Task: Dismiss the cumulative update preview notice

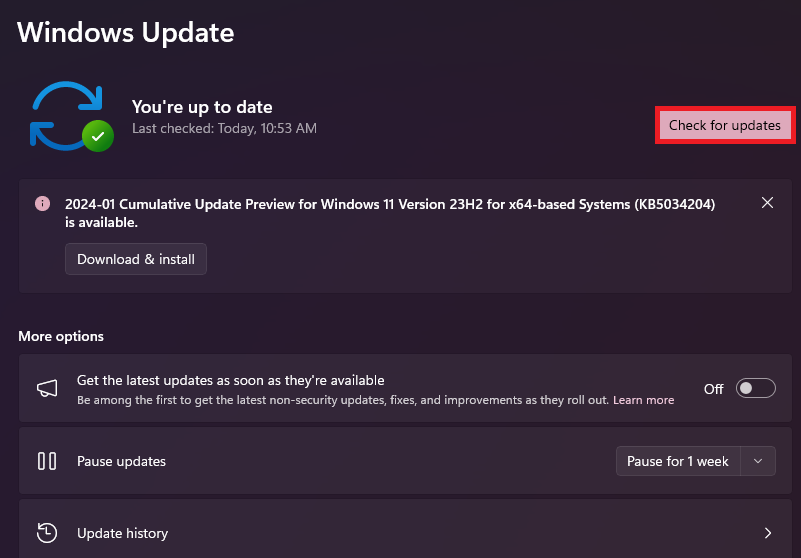Action: point(767,203)
